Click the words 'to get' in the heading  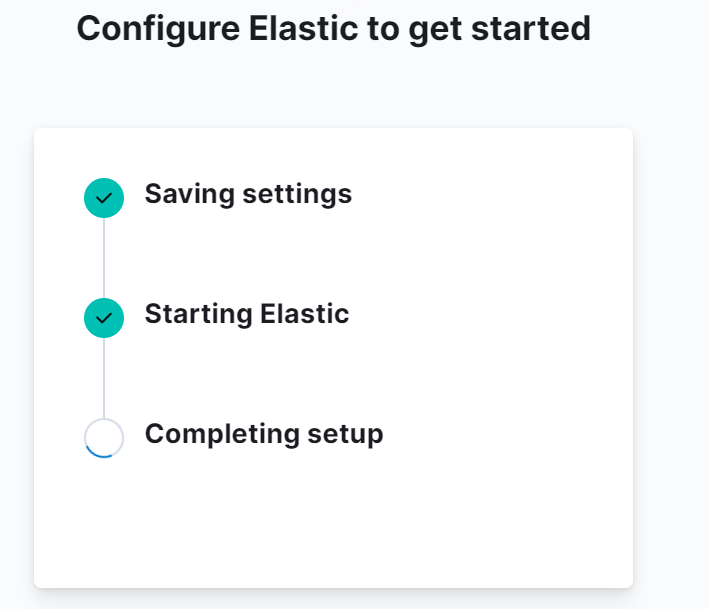click(415, 30)
